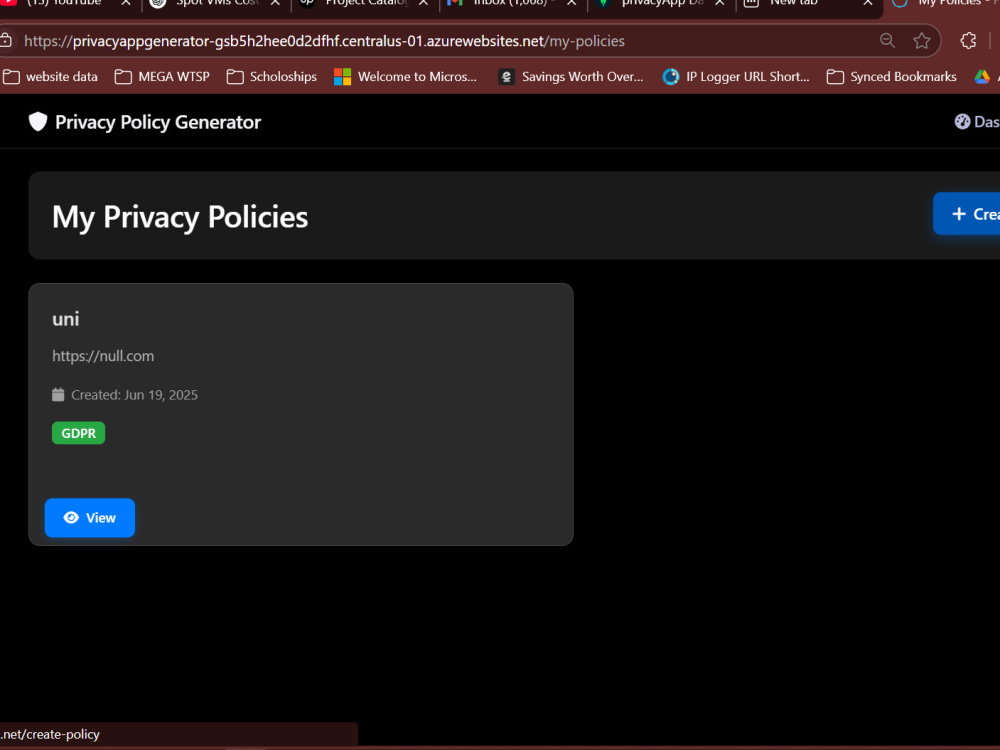Click the My Privacy Policies heading
The height and width of the screenshot is (750, 1000).
pos(180,217)
